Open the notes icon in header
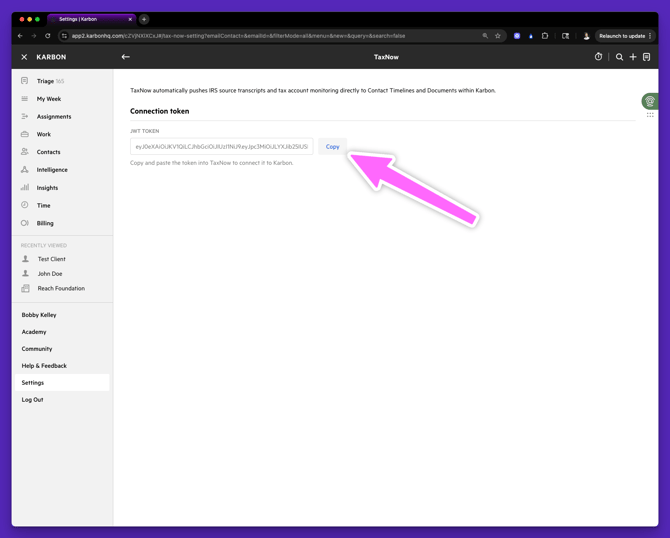The image size is (670, 538). 646,57
